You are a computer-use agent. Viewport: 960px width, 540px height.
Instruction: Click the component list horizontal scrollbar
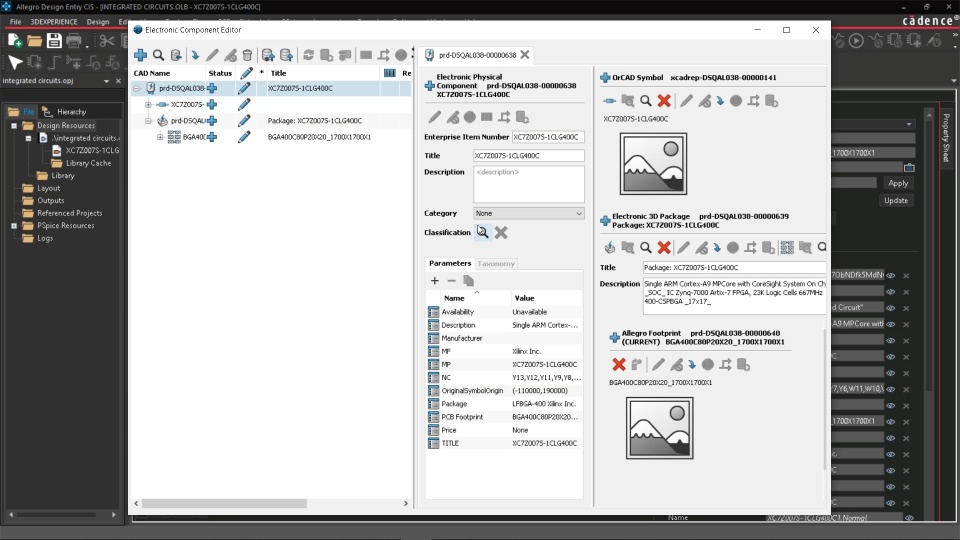pyautogui.click(x=224, y=503)
